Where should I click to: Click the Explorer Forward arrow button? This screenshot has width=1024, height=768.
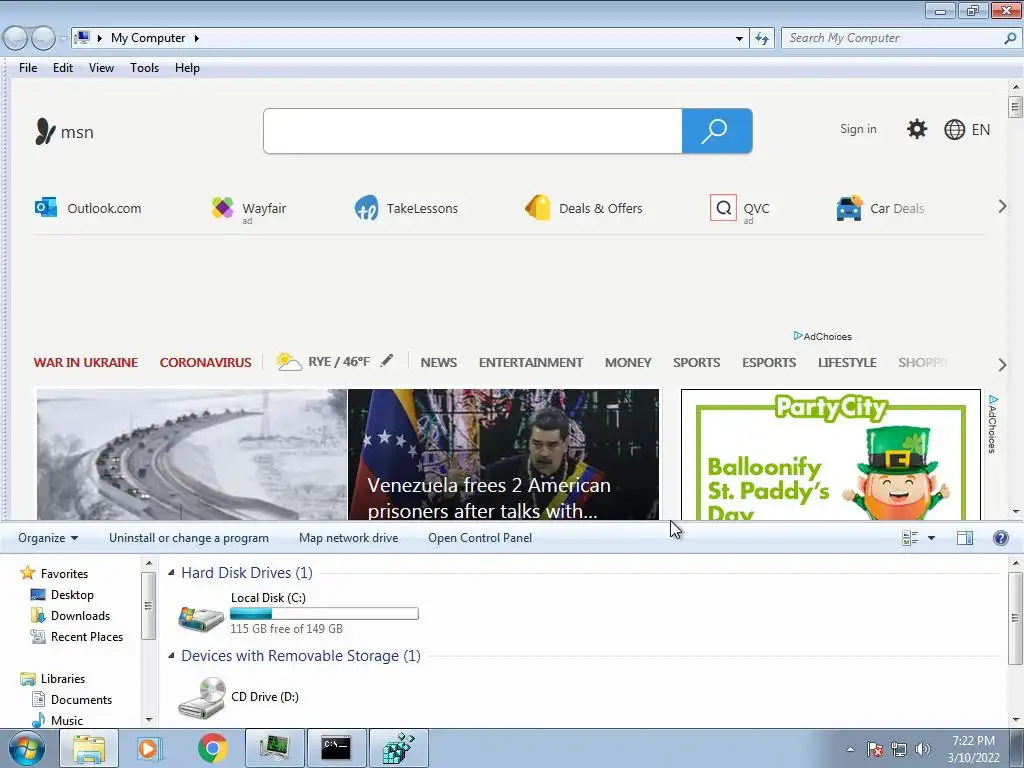[43, 38]
